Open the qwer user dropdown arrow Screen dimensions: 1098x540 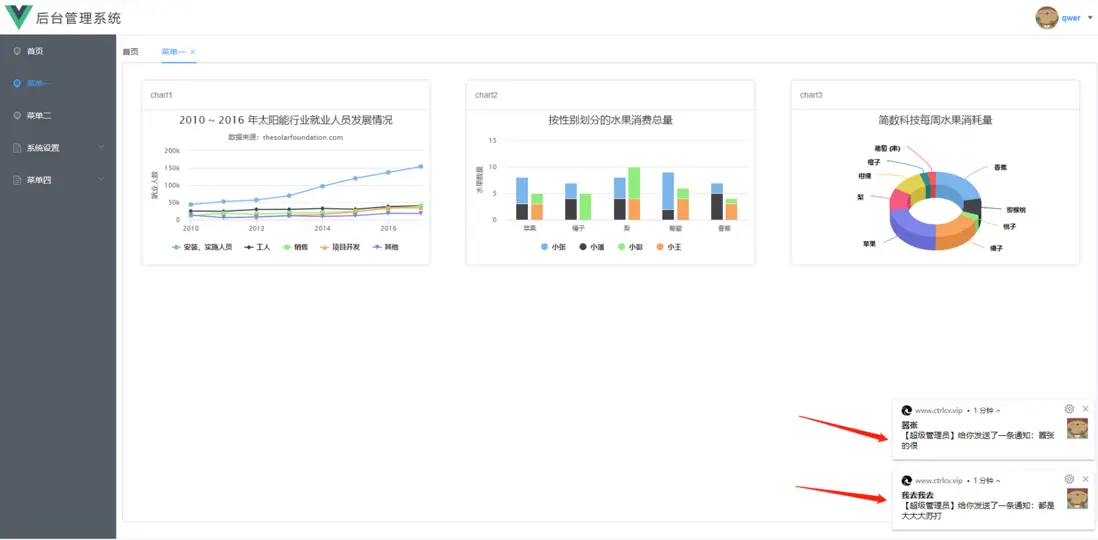[1090, 18]
